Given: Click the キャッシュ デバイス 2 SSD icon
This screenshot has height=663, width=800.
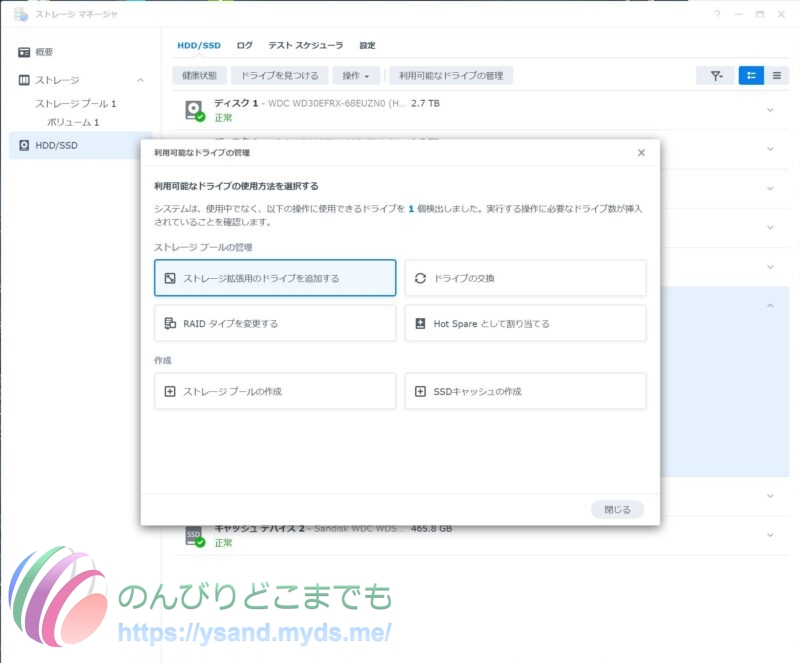Looking at the screenshot, I should tap(194, 537).
